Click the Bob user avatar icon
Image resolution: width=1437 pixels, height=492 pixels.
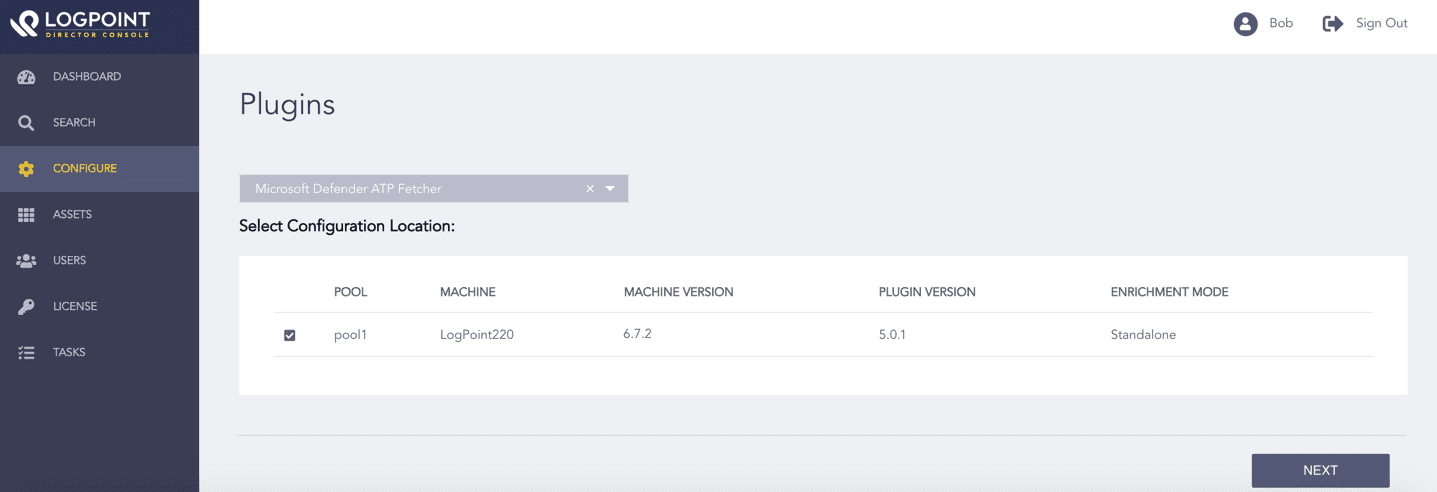(x=1245, y=24)
